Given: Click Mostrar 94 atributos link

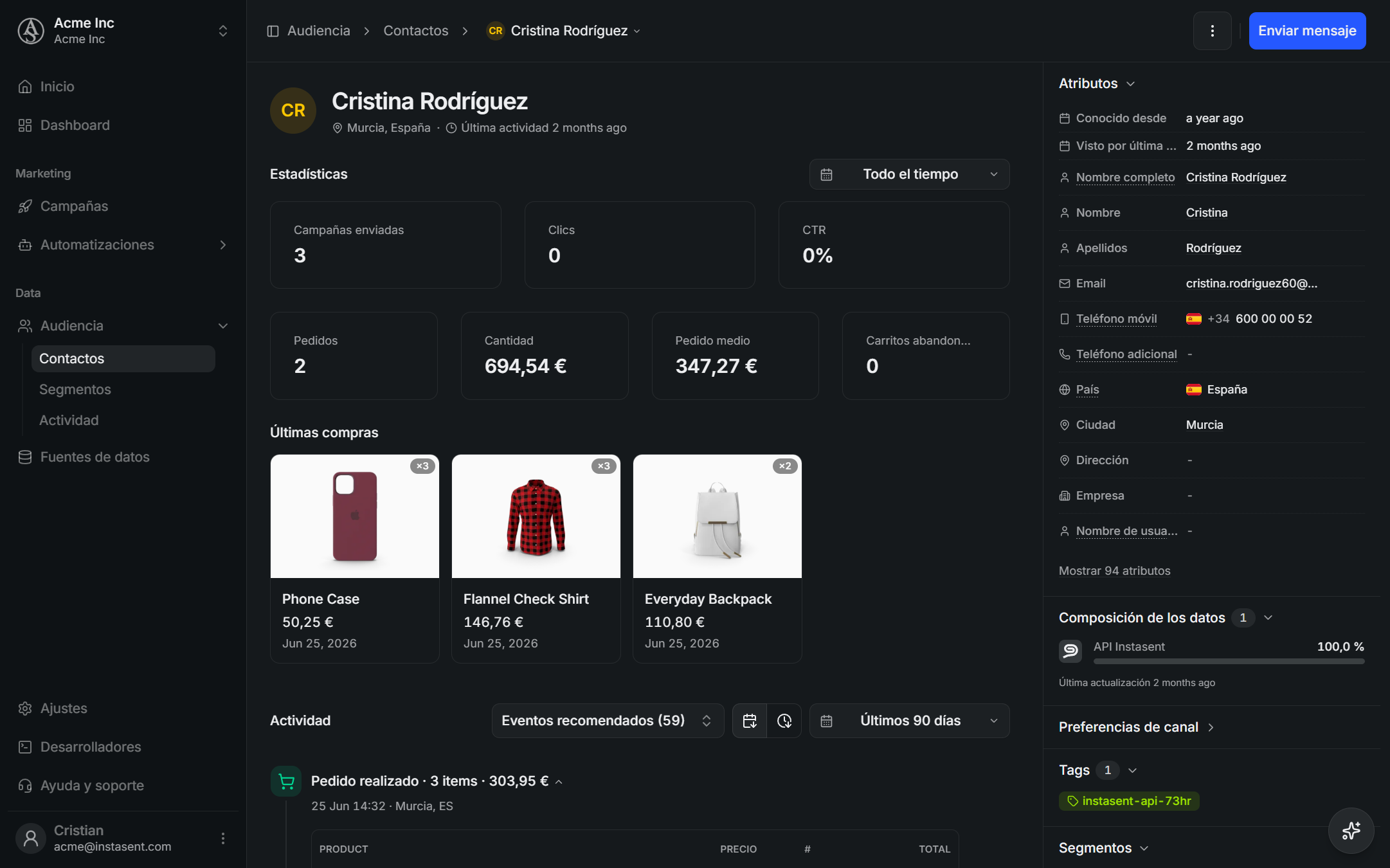Looking at the screenshot, I should (x=1114, y=571).
